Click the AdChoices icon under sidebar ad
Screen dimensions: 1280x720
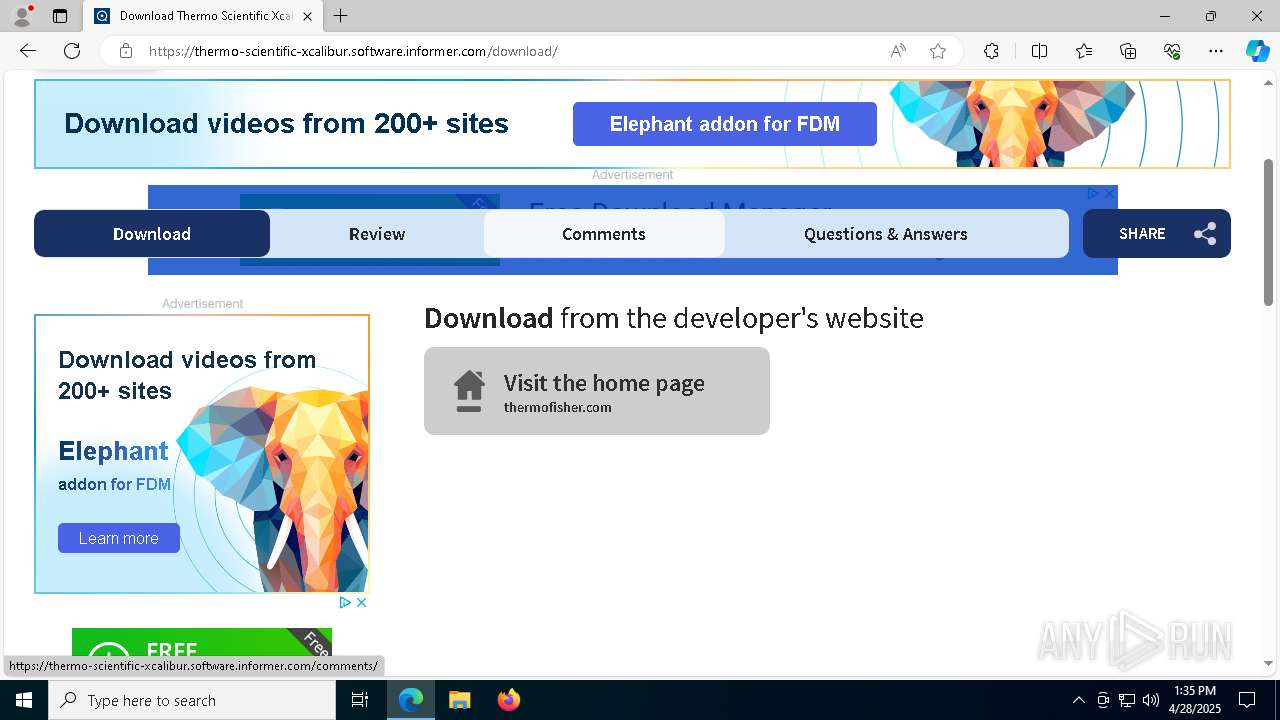tap(345, 602)
